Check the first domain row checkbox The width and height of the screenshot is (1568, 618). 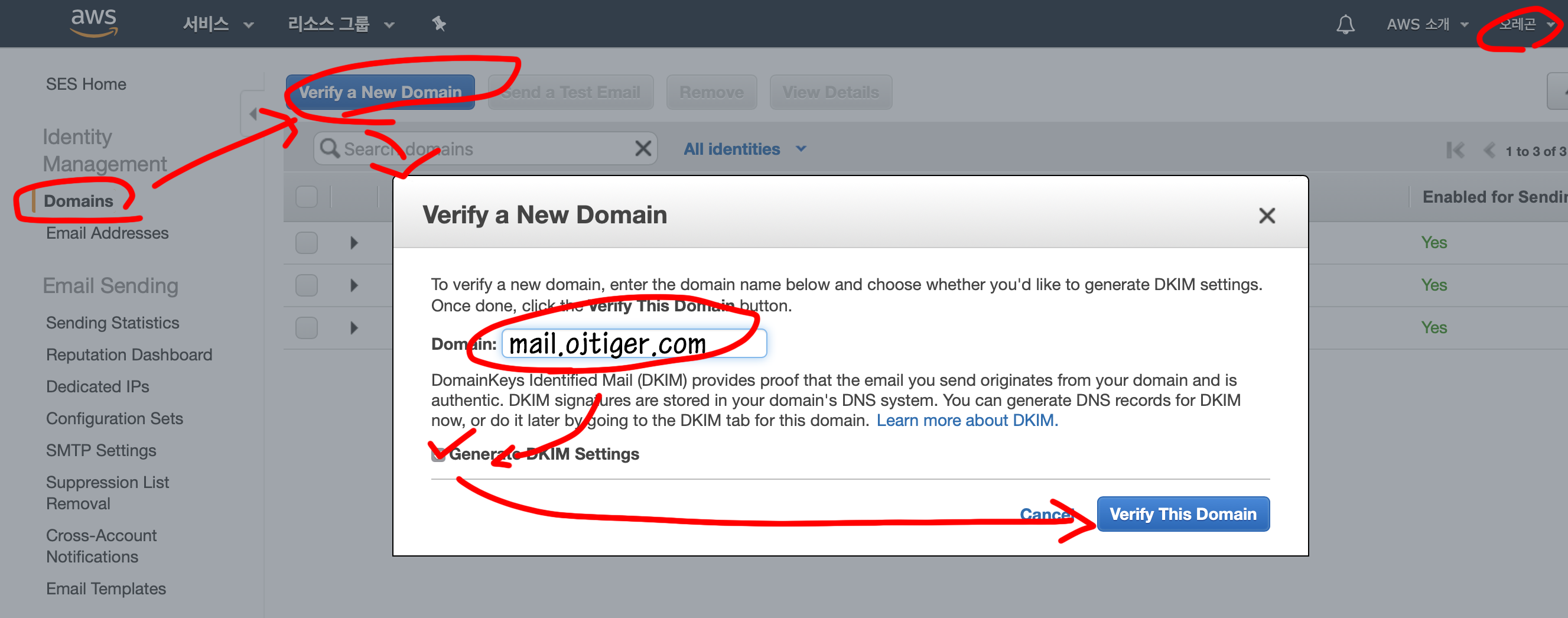(x=306, y=243)
